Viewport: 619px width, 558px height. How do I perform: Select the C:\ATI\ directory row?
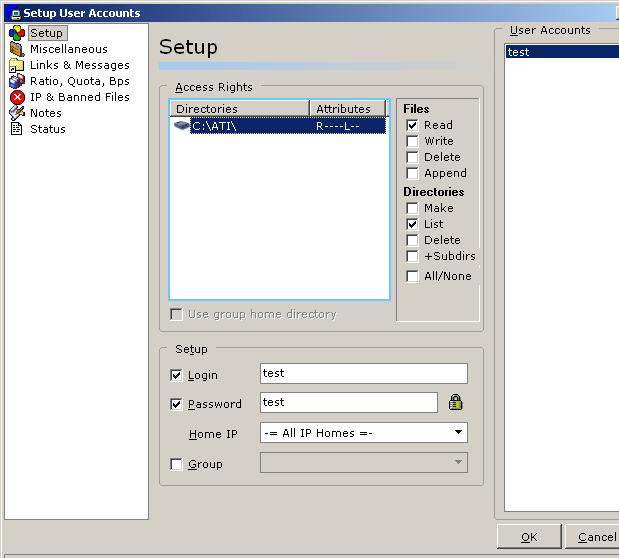[x=278, y=126]
